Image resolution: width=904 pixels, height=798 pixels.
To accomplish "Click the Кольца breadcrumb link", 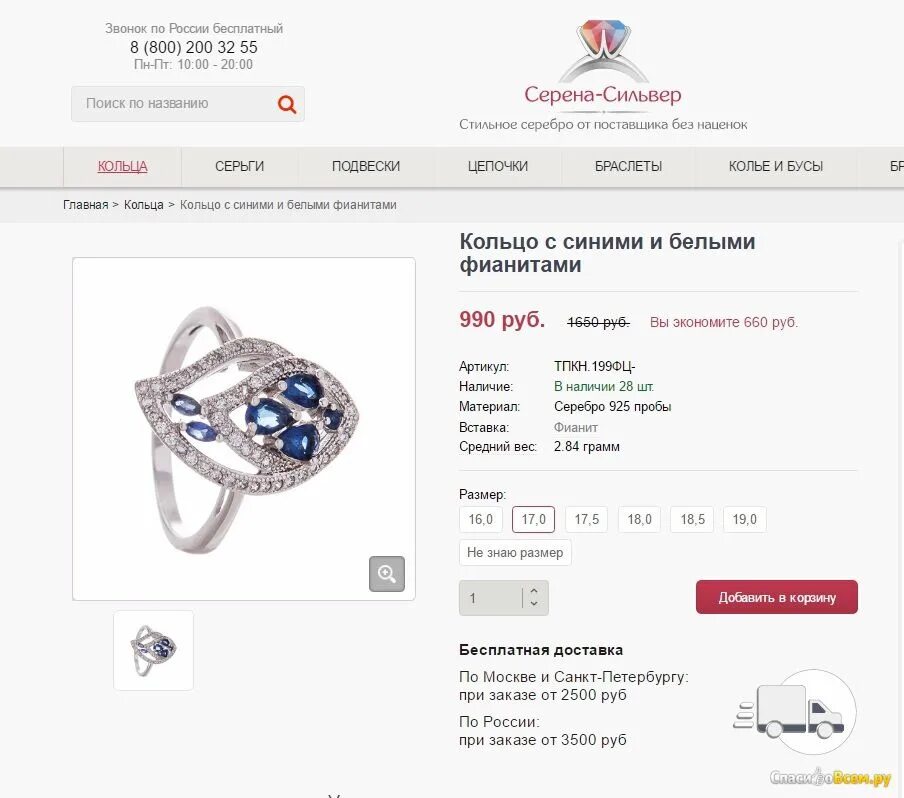I will tap(144, 205).
